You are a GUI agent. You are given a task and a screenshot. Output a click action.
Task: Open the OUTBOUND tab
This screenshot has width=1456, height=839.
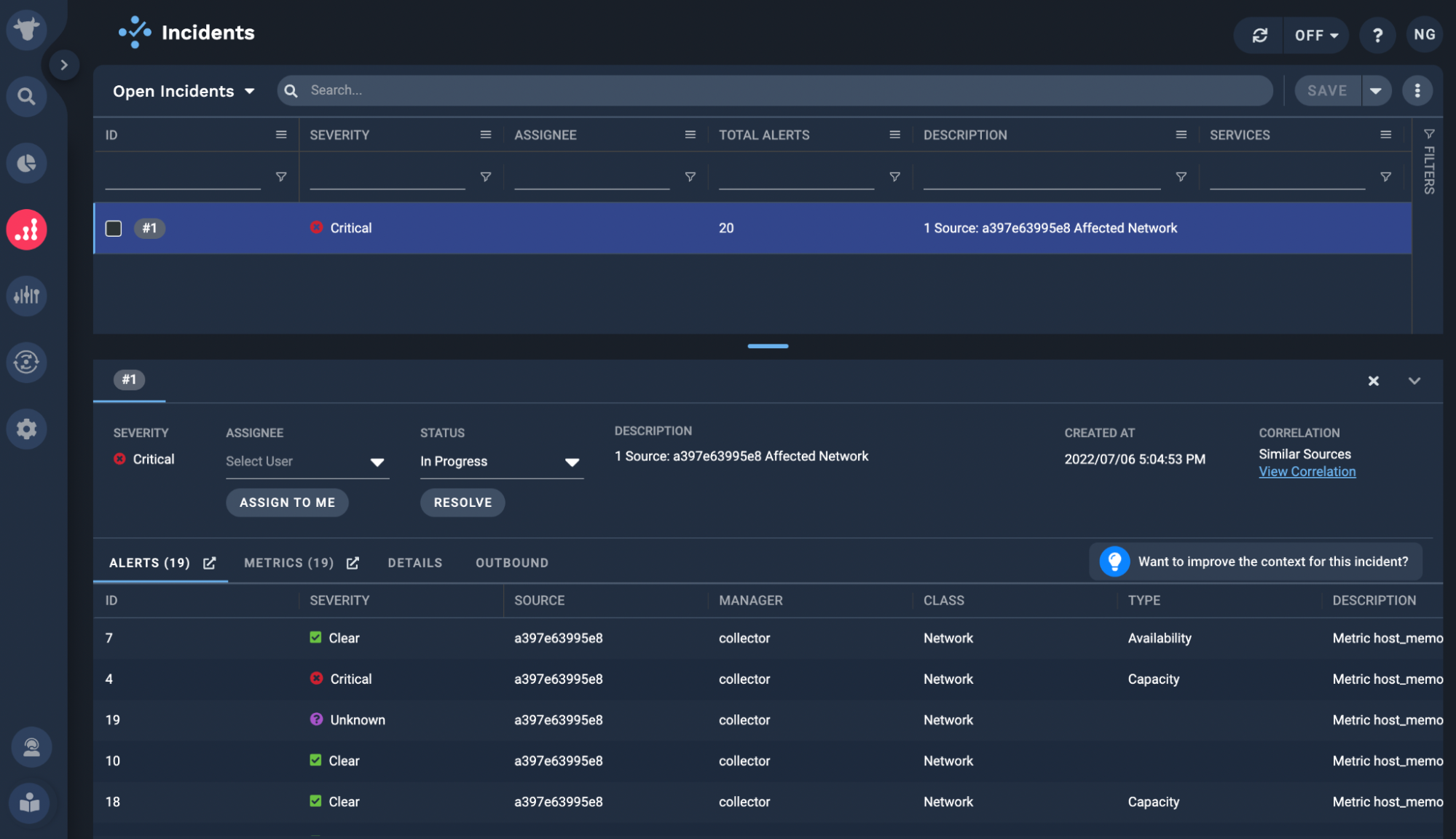(512, 562)
